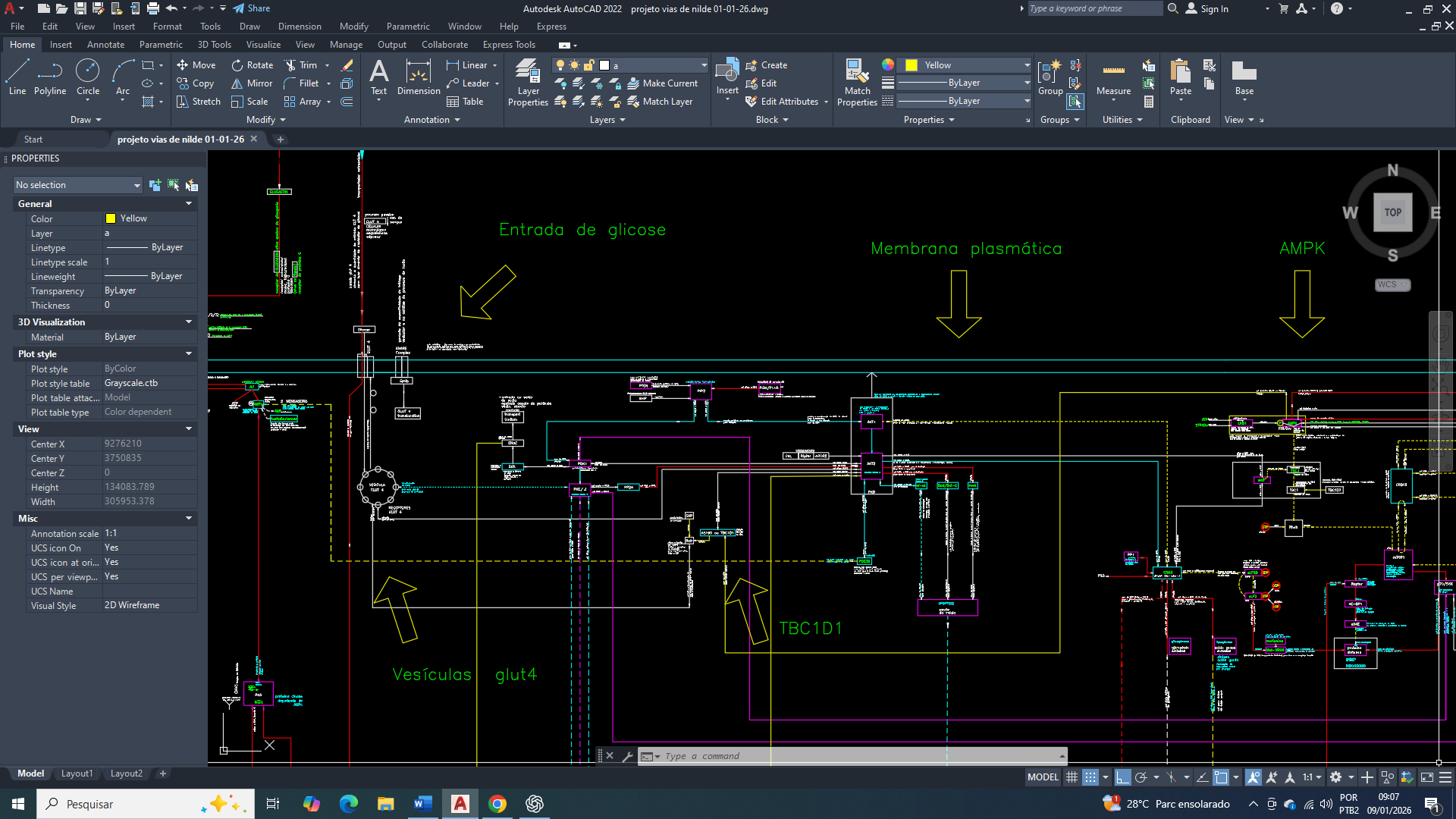Collapse the Plot style section
This screenshot has width=1456, height=819.
click(189, 354)
